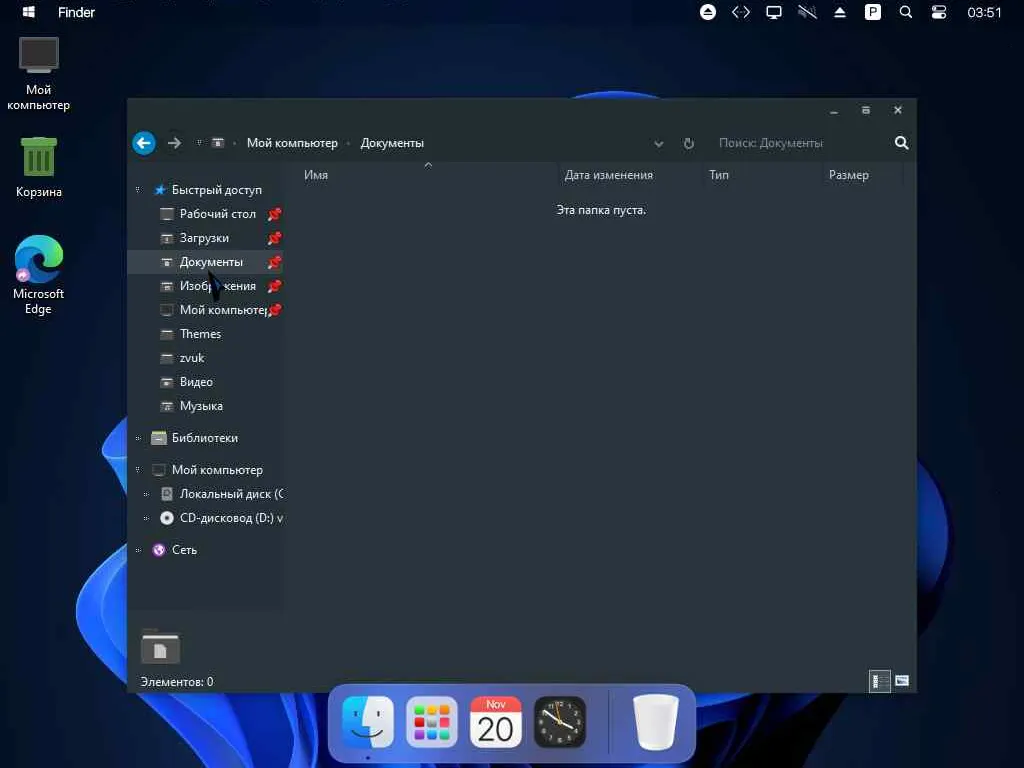Click the pin icon next to Загрузки
The height and width of the screenshot is (768, 1024).
(274, 238)
